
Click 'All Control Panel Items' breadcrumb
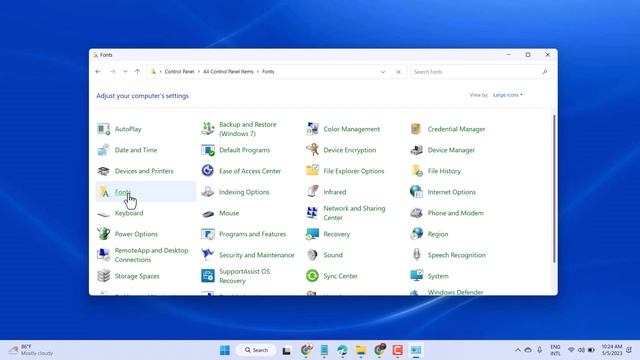tap(228, 71)
